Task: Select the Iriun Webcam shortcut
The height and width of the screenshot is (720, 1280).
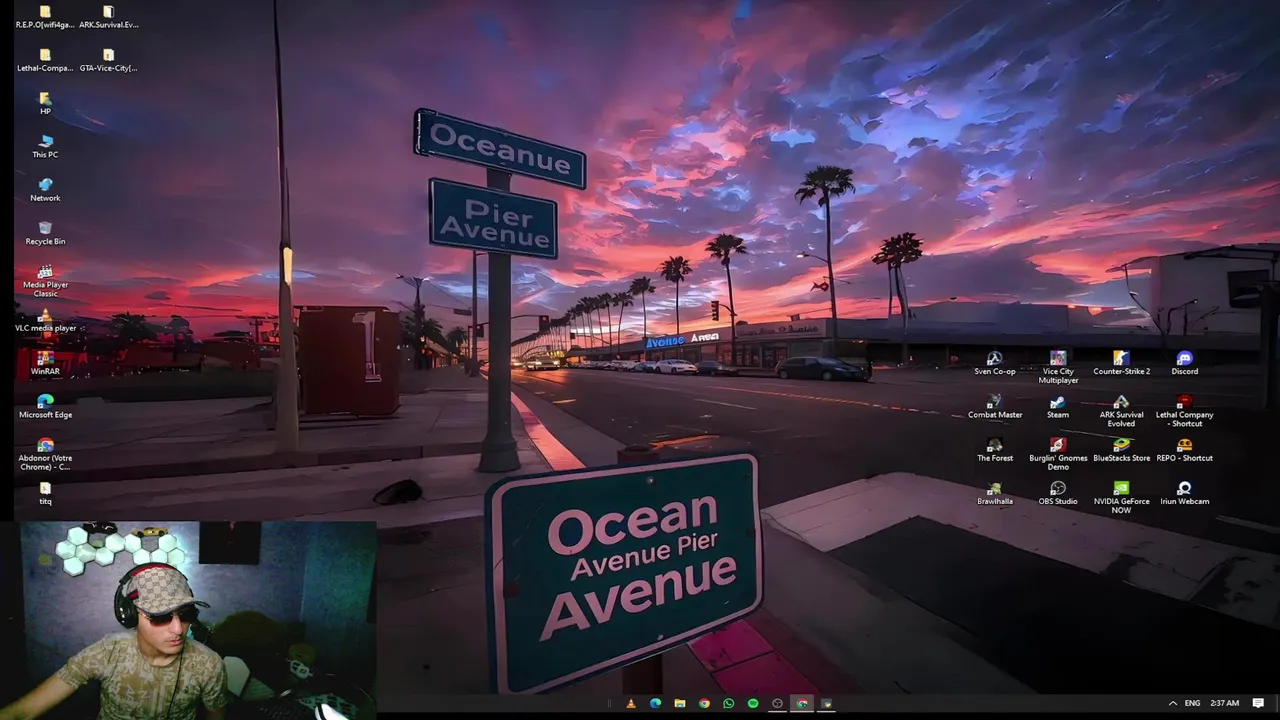Action: [x=1184, y=493]
